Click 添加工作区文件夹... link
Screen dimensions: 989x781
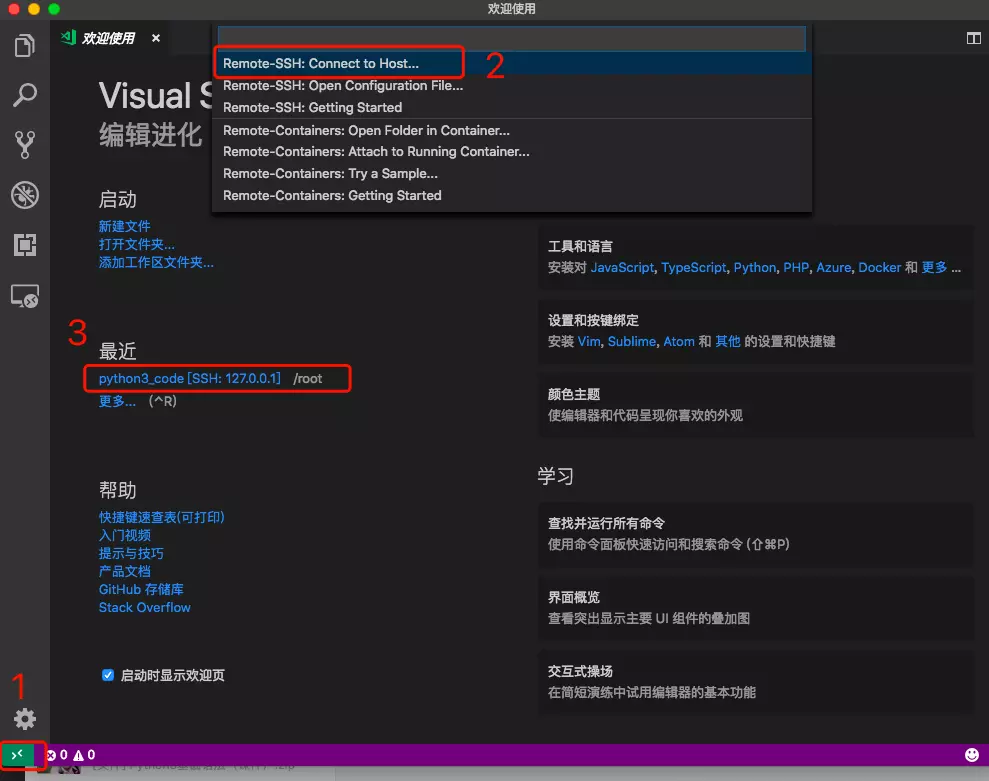[x=156, y=262]
